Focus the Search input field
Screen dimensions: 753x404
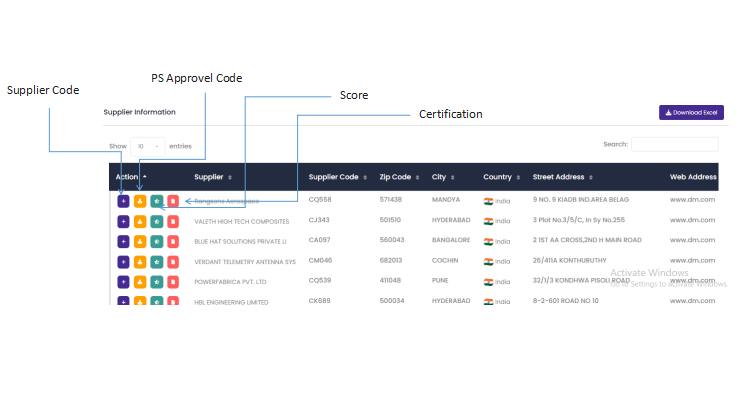(675, 144)
